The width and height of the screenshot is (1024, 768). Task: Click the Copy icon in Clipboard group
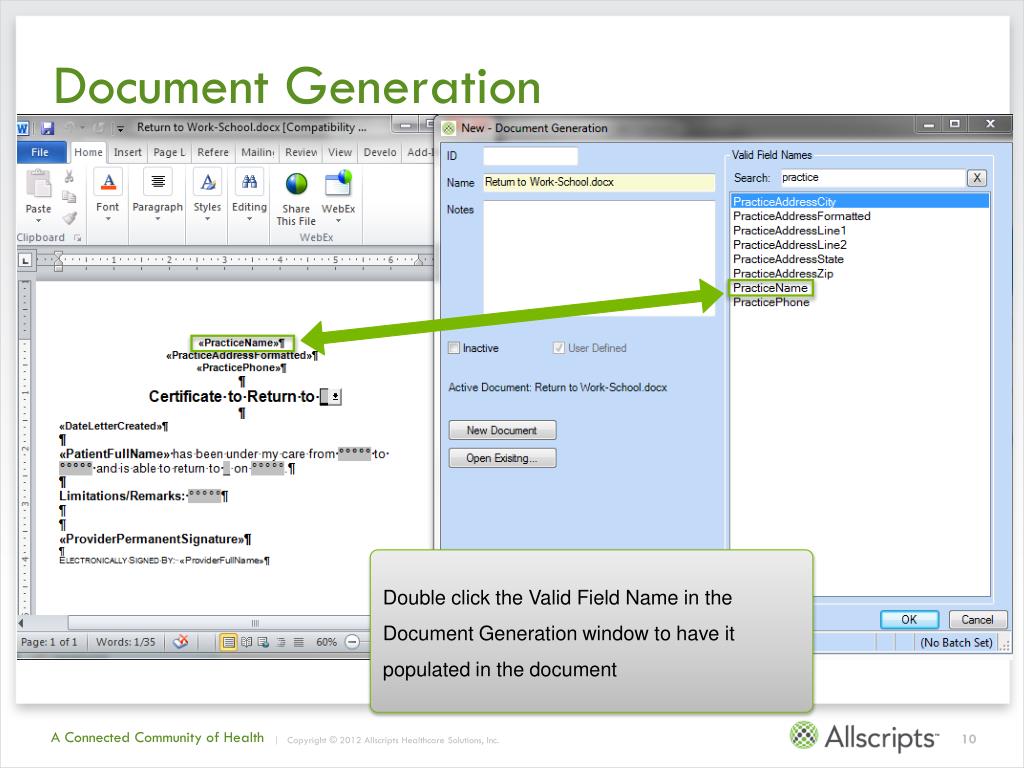tap(69, 197)
